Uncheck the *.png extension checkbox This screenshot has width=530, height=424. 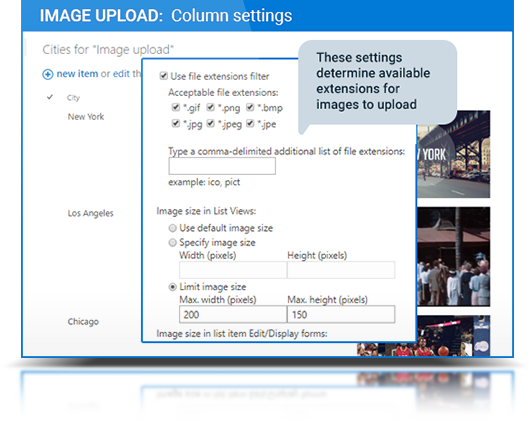click(211, 107)
